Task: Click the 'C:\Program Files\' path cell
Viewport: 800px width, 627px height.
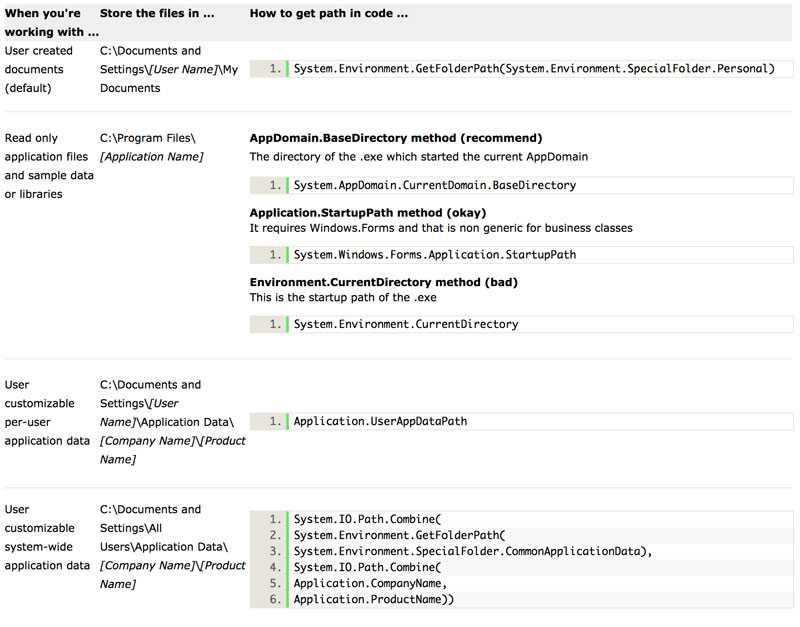Action: [x=148, y=138]
